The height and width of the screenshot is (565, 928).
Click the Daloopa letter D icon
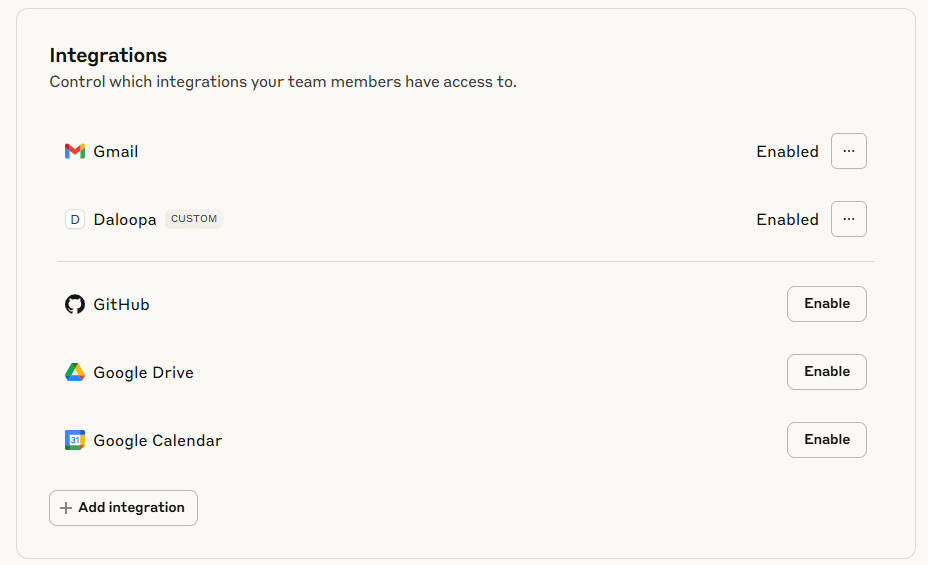(75, 219)
